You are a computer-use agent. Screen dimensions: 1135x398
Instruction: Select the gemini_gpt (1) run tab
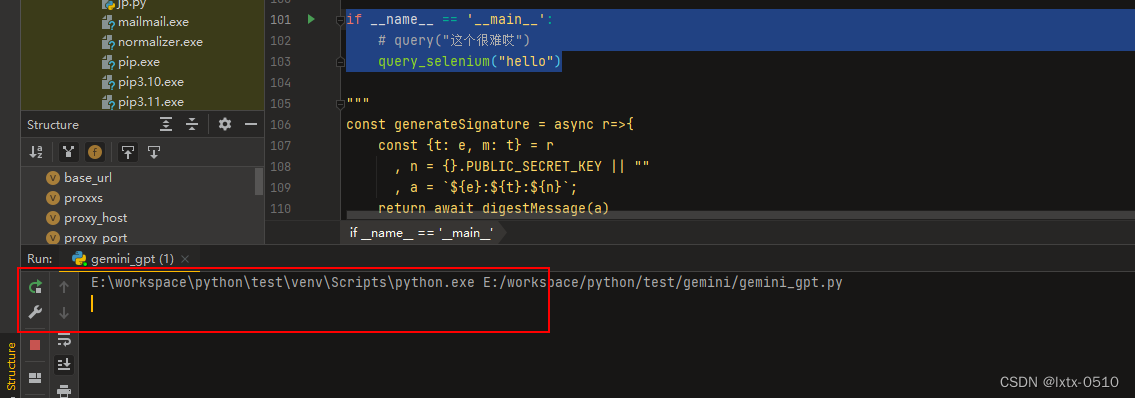click(123, 258)
